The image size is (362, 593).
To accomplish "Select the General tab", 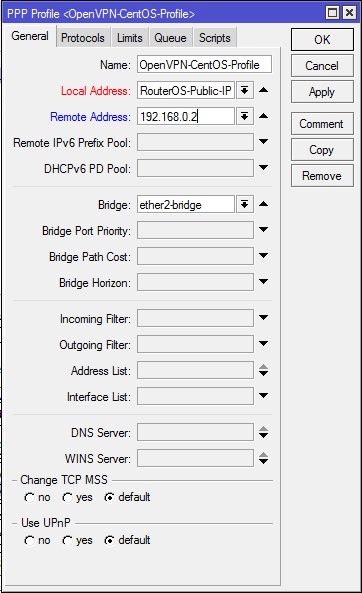I will [30, 36].
